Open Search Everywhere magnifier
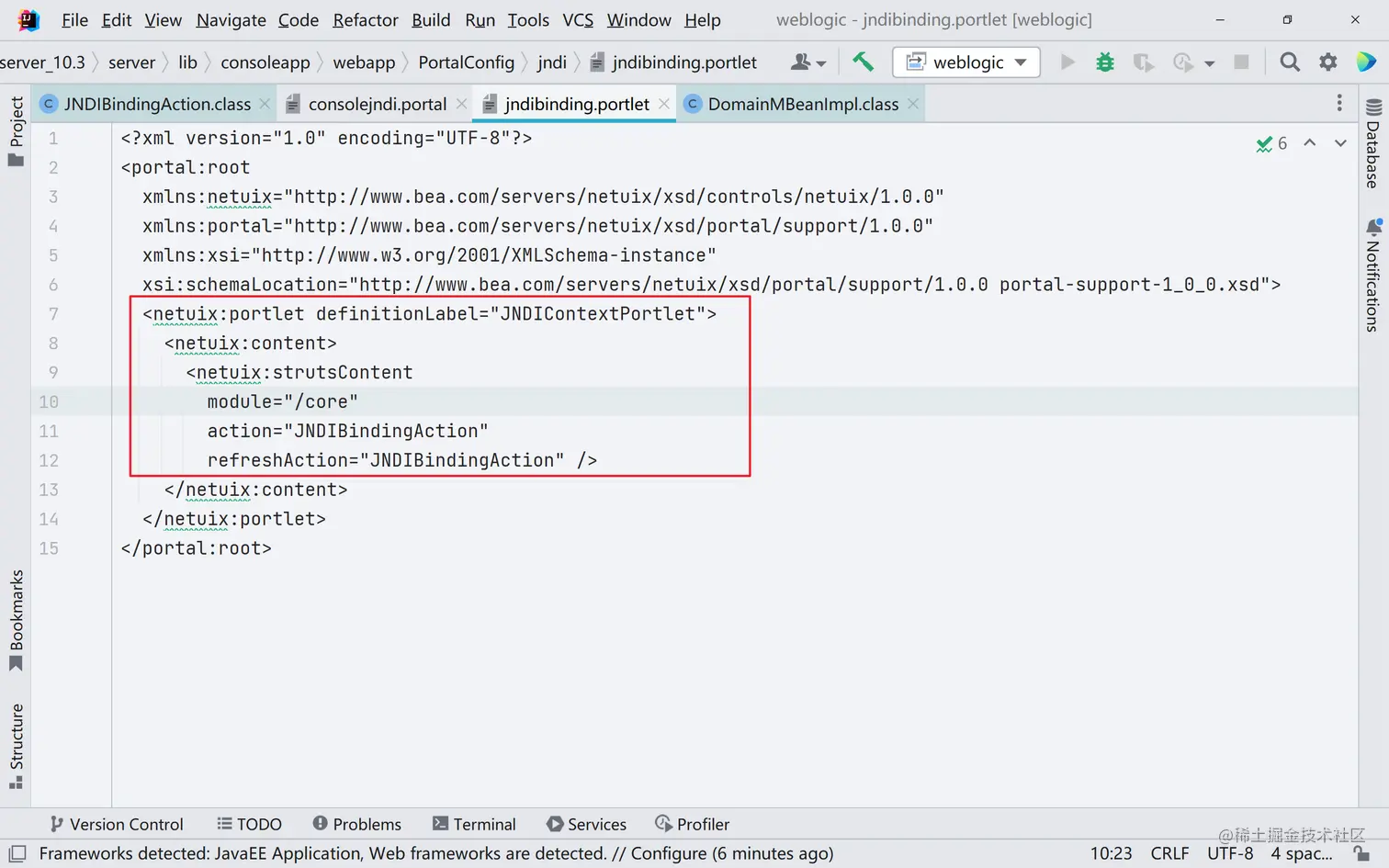This screenshot has width=1389, height=868. click(x=1290, y=62)
